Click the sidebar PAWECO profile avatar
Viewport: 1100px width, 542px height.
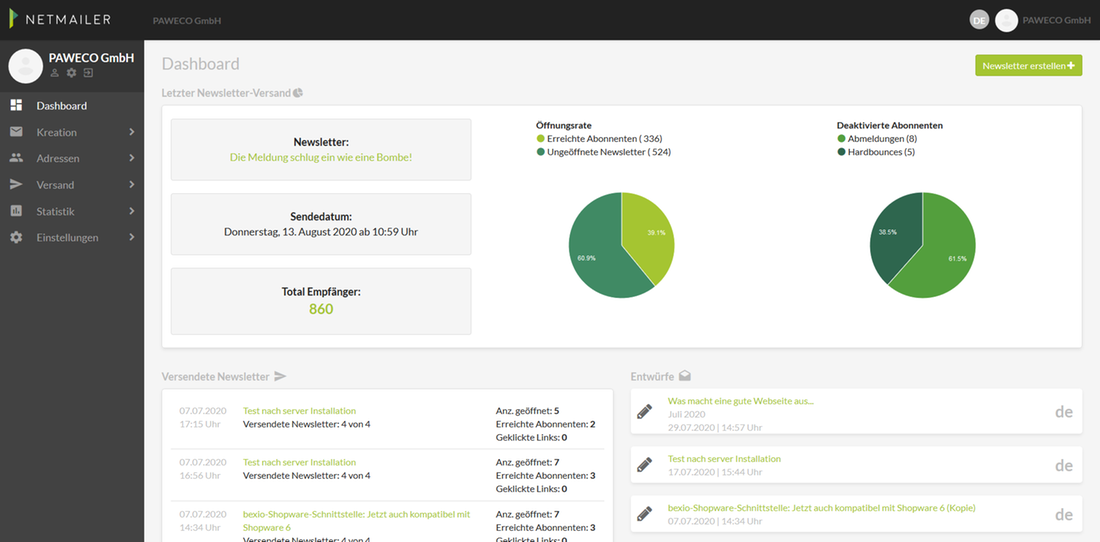point(26,66)
